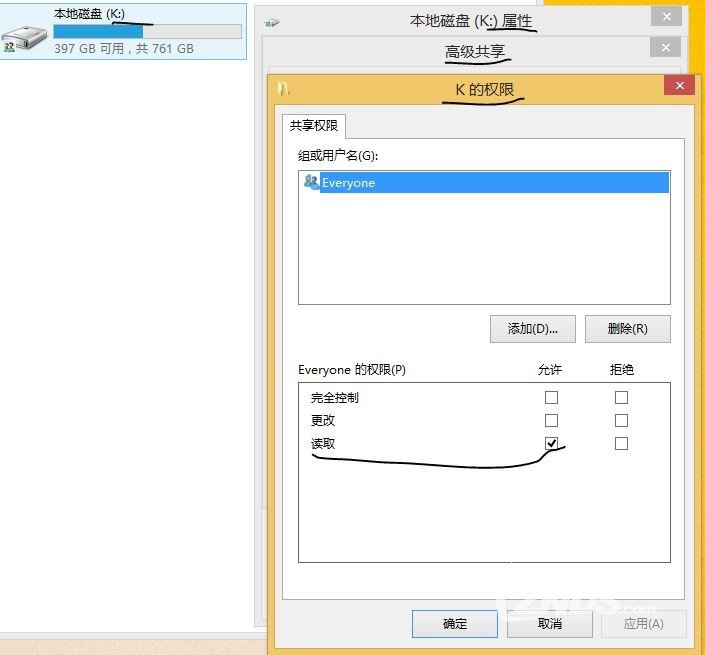
Task: Check 拒绝 box for 更改 permission
Action: pyautogui.click(x=621, y=420)
